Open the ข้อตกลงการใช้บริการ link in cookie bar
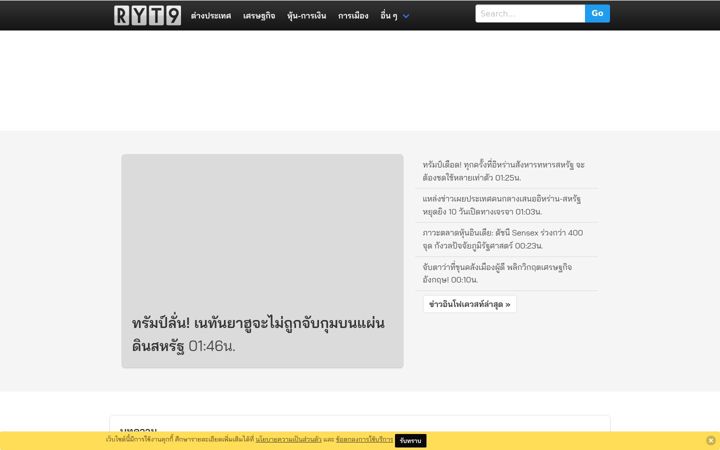 click(365, 439)
